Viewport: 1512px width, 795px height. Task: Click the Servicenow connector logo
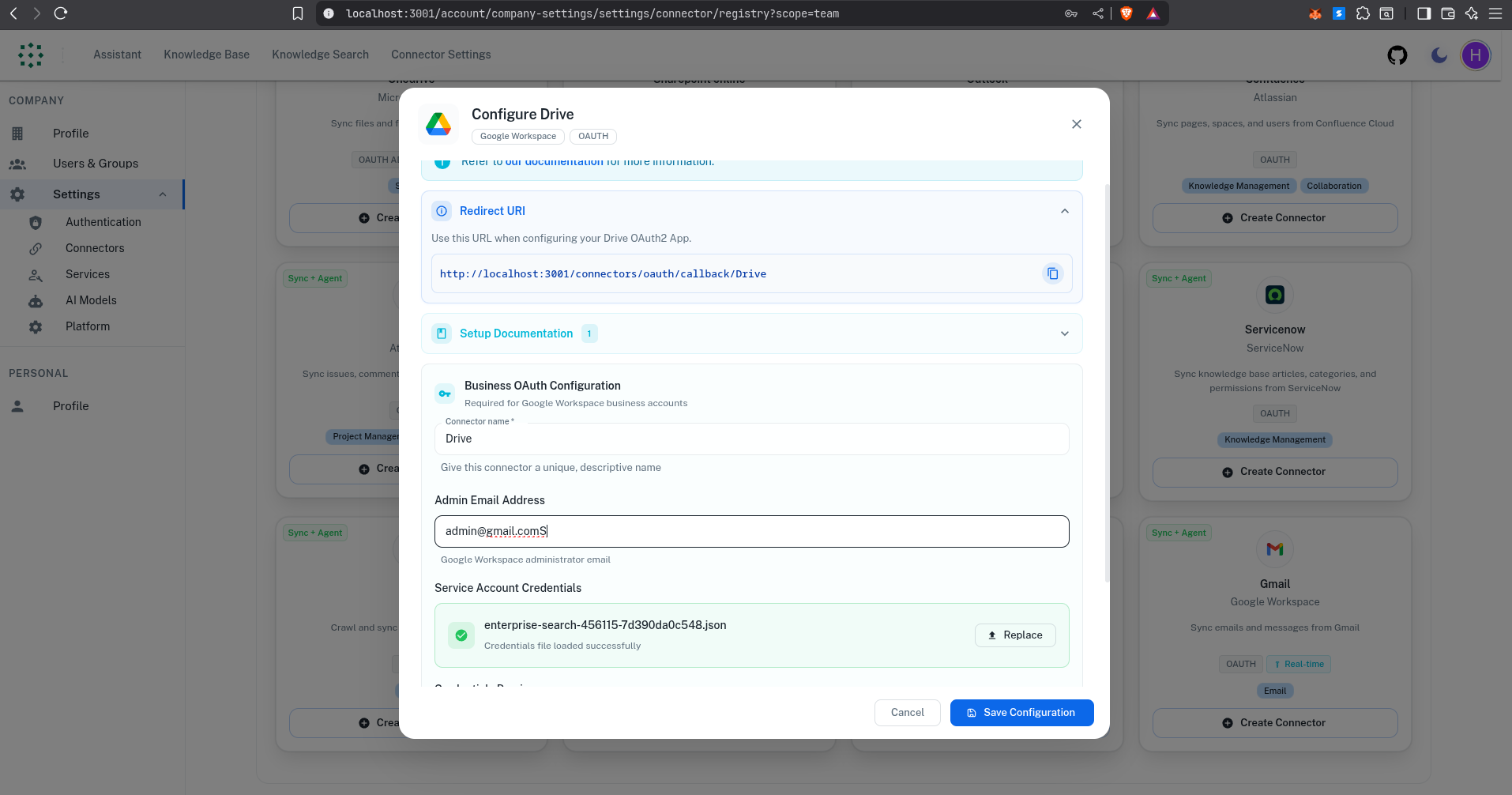point(1274,294)
